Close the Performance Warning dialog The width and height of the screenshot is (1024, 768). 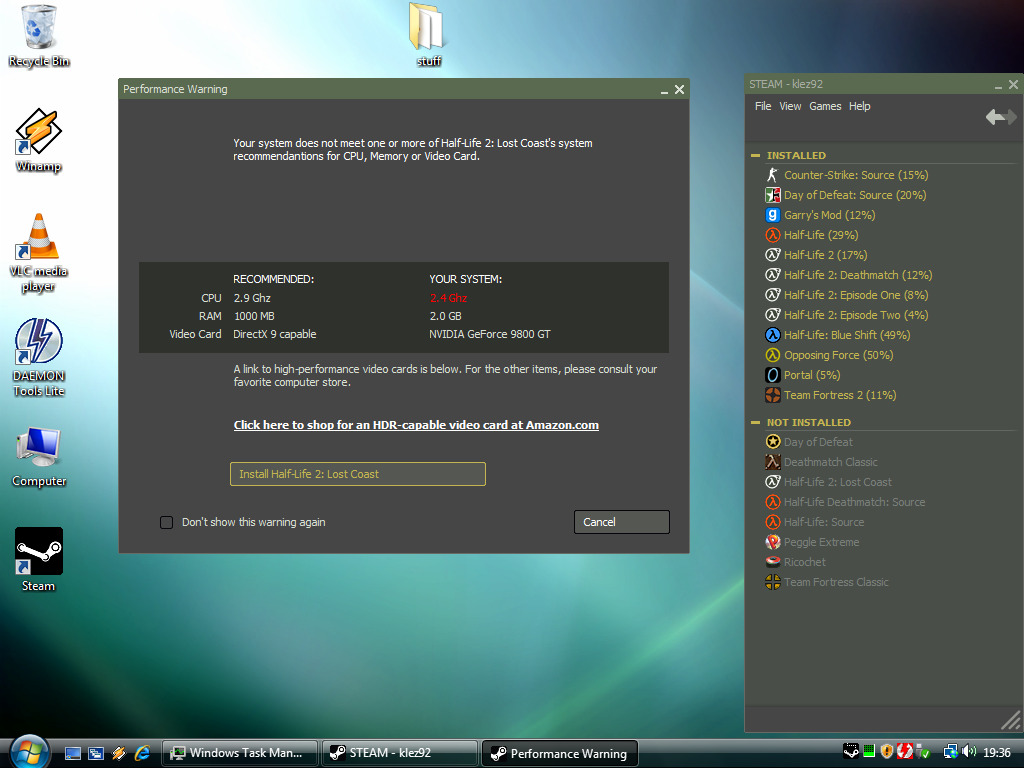tap(679, 89)
